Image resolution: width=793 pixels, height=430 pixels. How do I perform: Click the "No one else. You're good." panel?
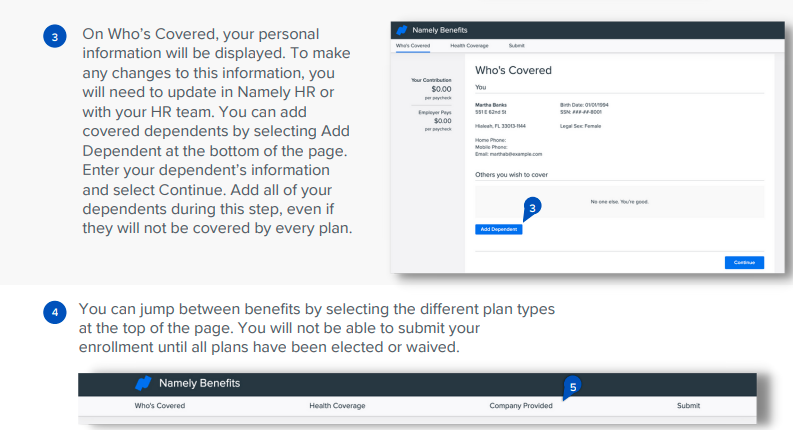620,203
